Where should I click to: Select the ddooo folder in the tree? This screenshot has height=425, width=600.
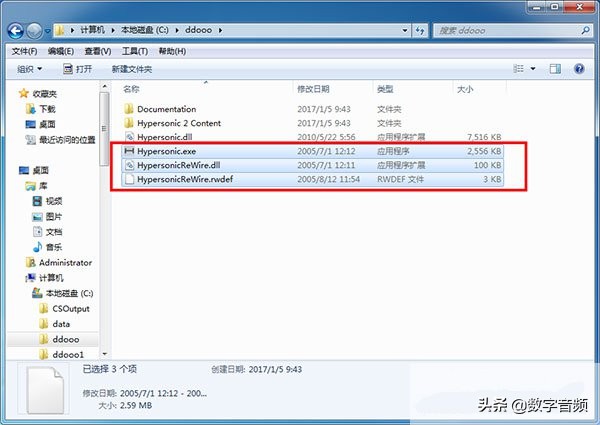[59, 339]
